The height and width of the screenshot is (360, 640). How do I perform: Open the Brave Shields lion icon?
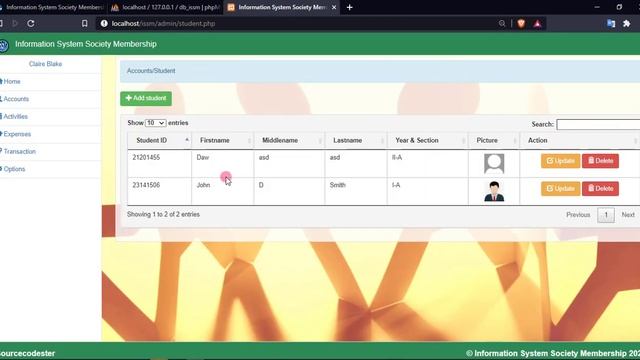coord(521,24)
